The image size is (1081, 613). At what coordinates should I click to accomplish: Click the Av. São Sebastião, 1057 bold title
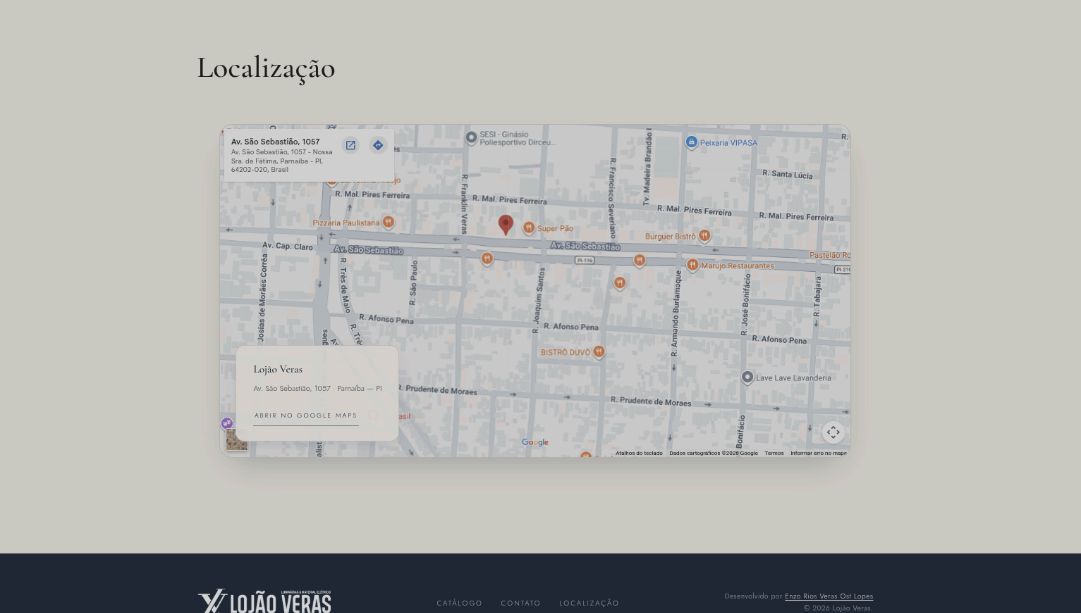pos(275,142)
